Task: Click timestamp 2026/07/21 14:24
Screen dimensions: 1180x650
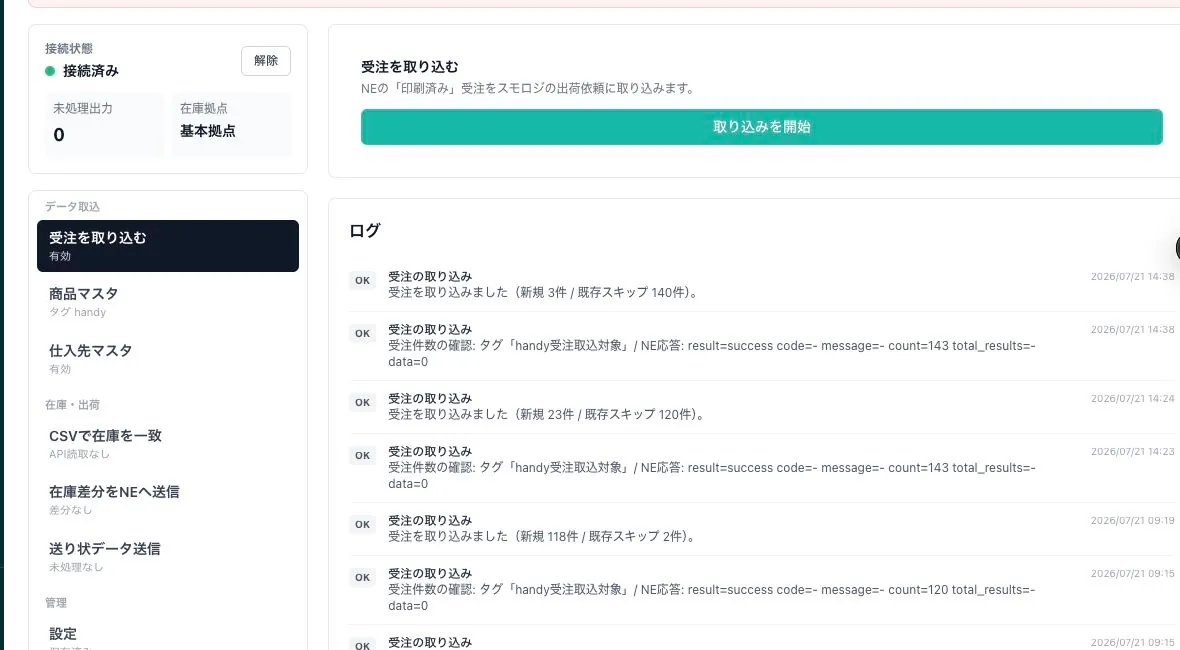Action: 1133,398
